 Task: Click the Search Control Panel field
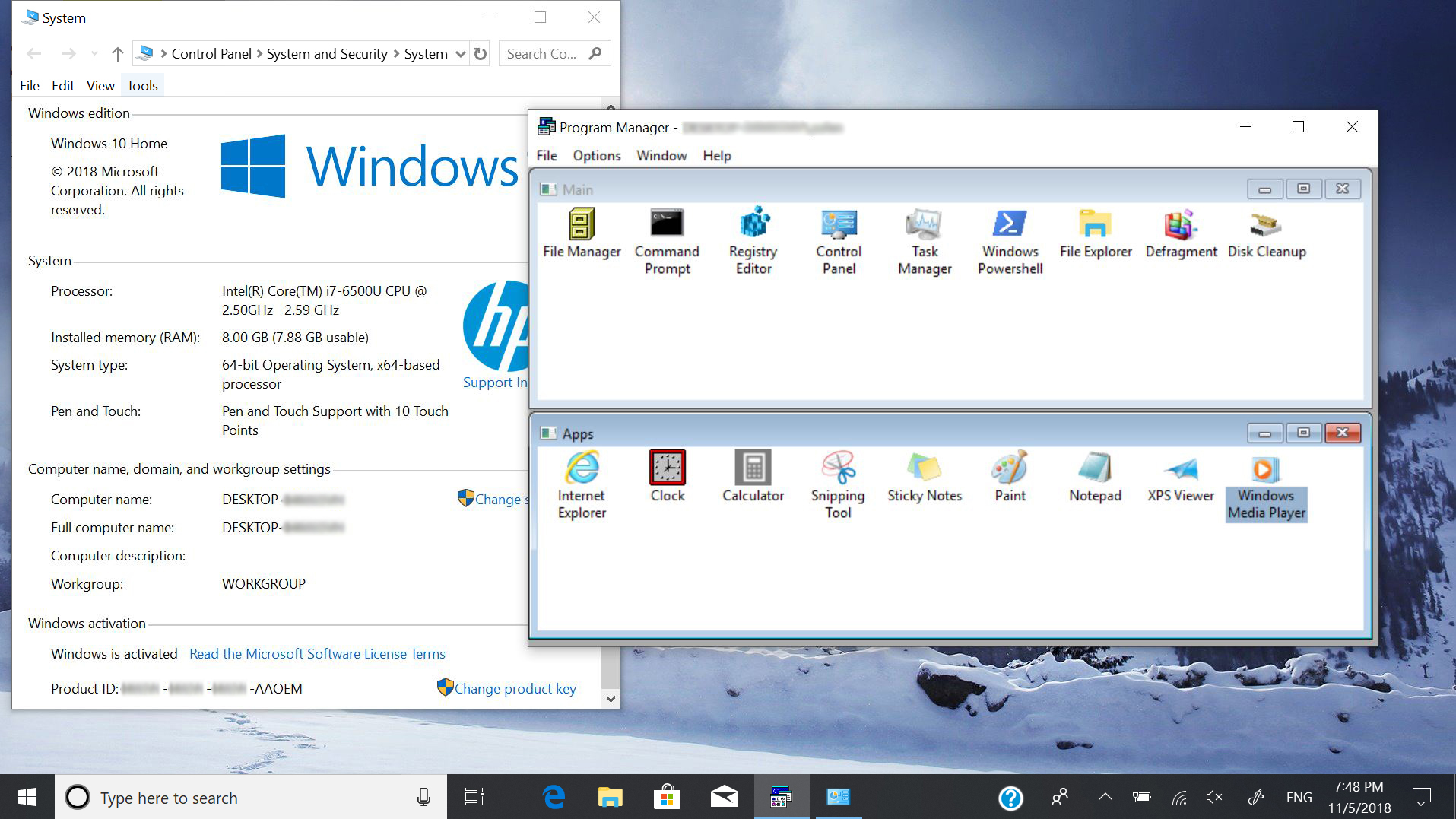554,54
